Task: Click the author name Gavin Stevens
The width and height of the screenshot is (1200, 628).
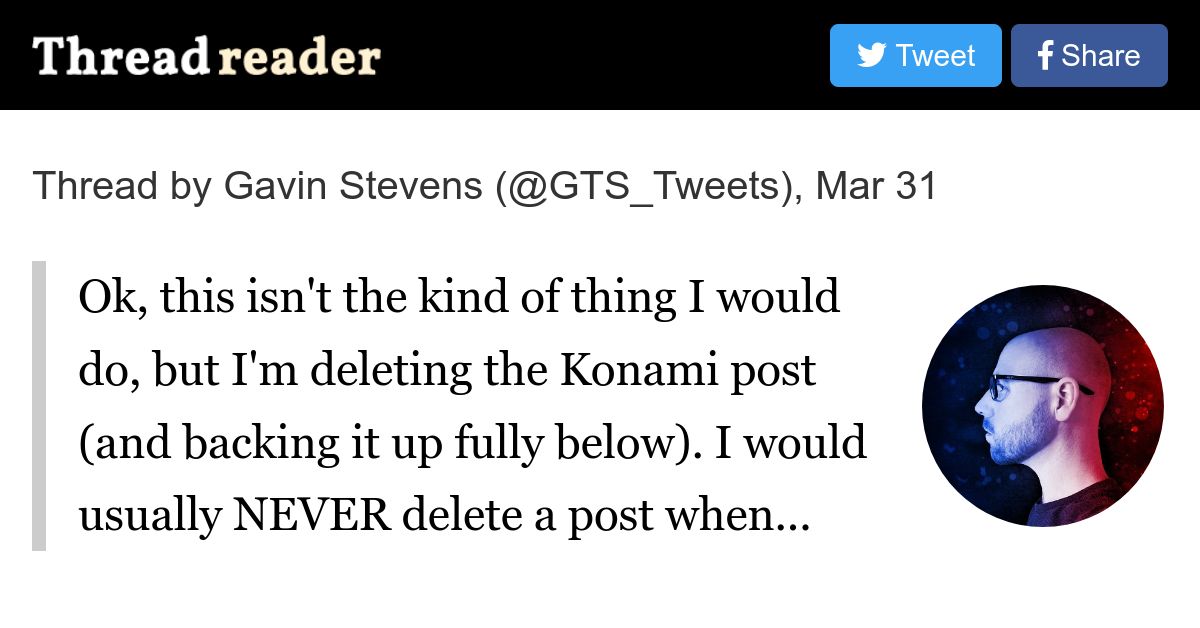Action: (353, 186)
